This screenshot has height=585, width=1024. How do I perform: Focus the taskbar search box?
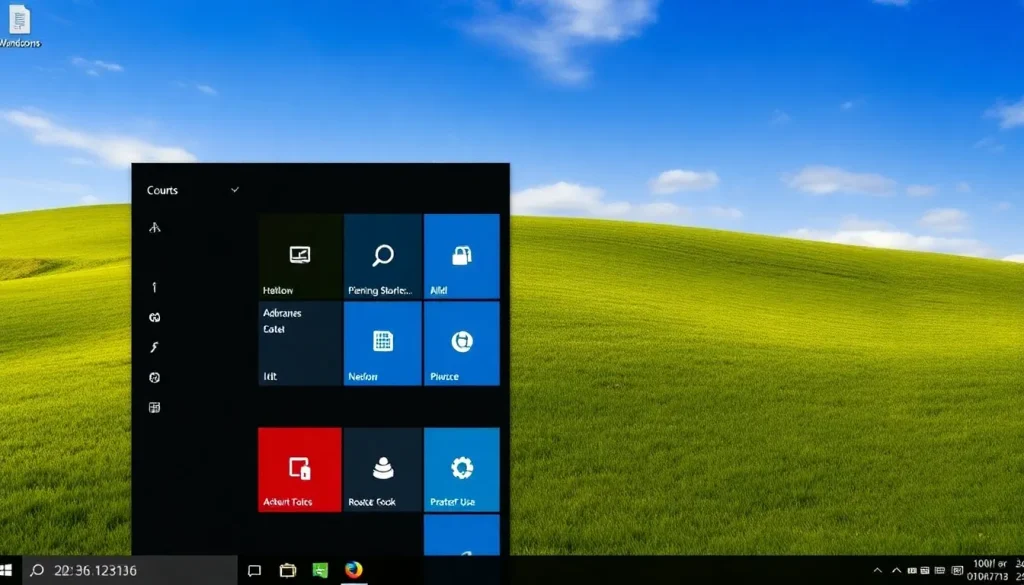click(x=130, y=570)
